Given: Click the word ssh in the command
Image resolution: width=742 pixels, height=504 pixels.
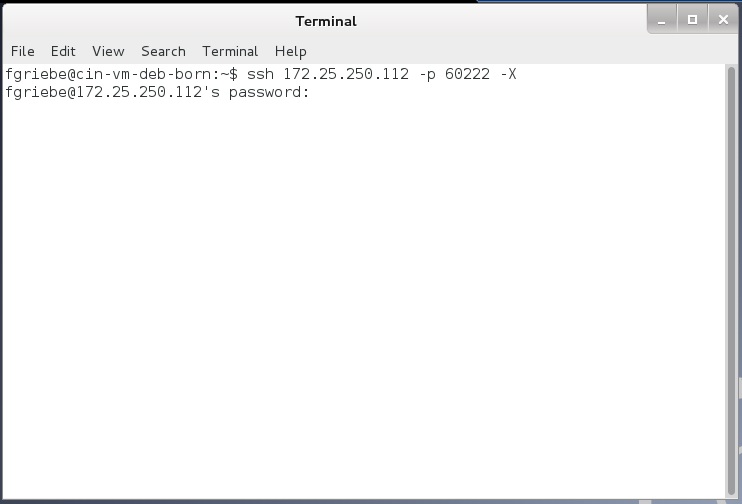Looking at the screenshot, I should coord(260,74).
